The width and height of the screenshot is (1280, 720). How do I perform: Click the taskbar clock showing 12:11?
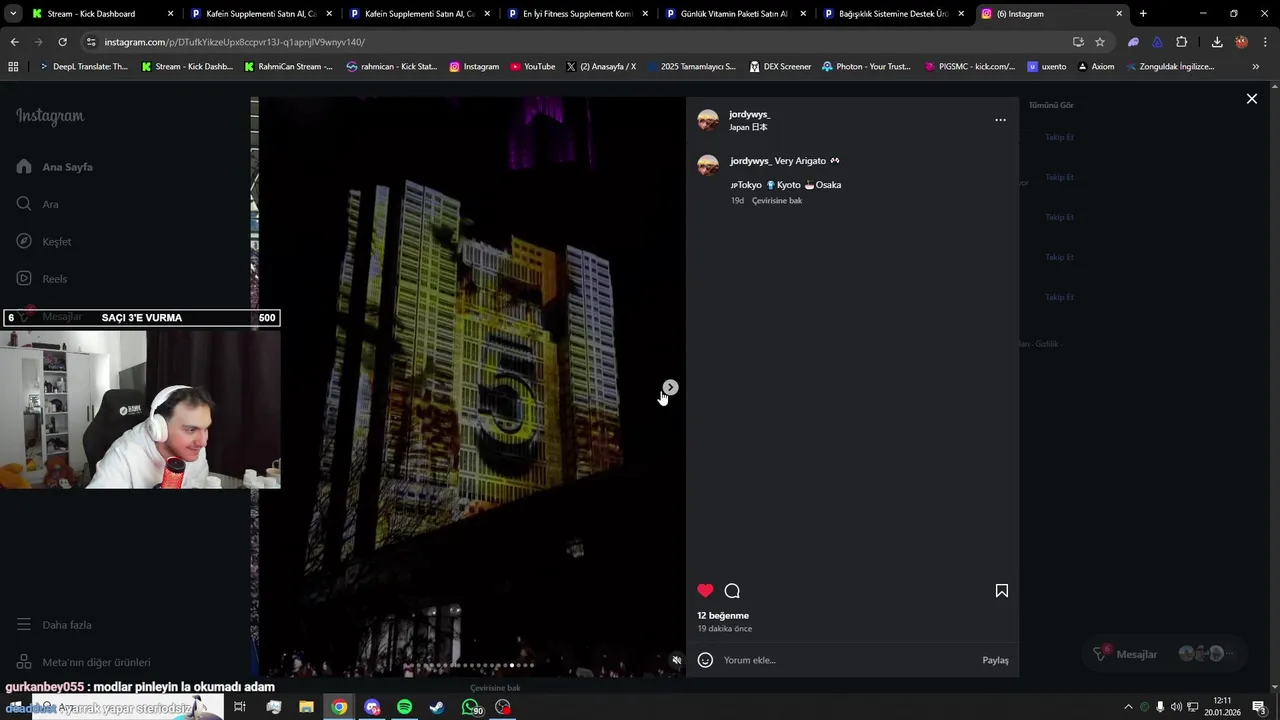(1222, 707)
